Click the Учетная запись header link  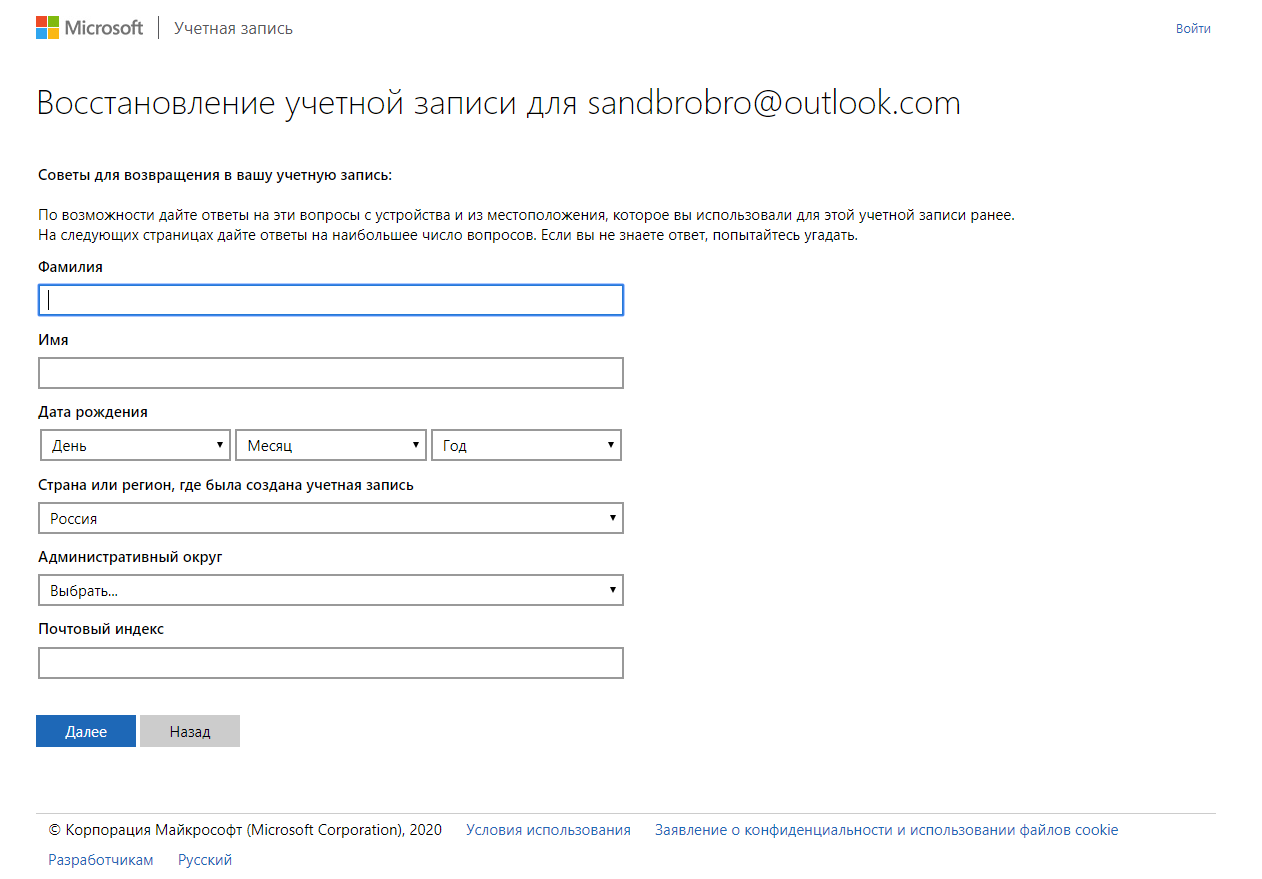(x=233, y=28)
